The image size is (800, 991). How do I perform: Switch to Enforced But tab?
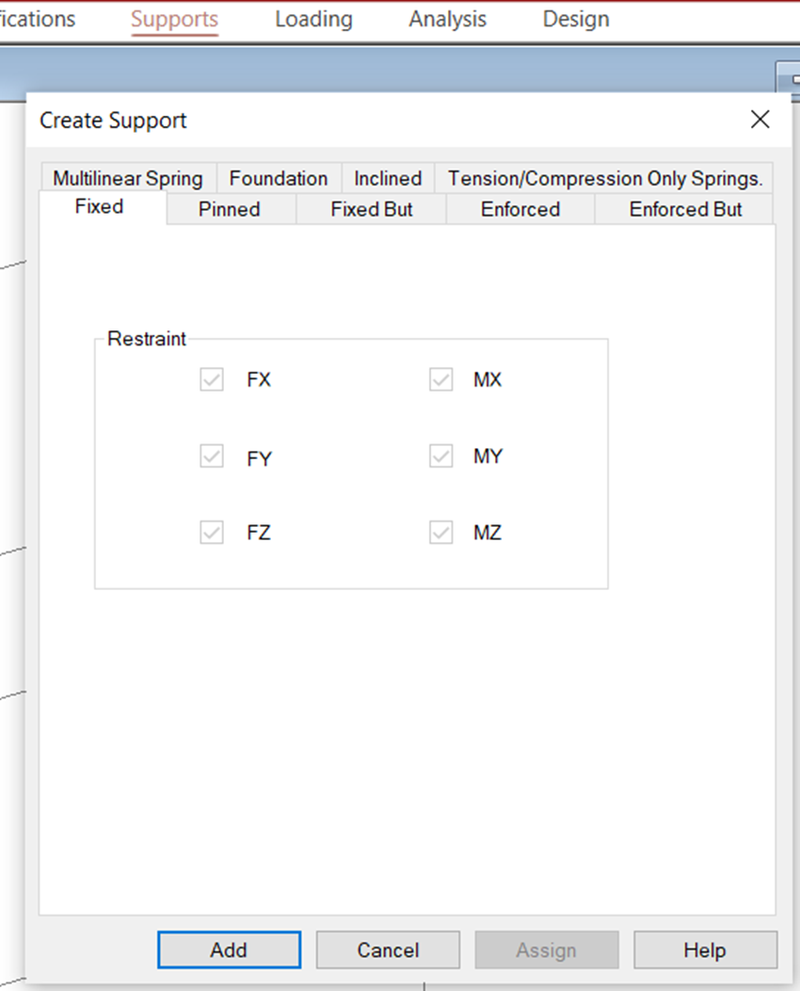tap(685, 209)
